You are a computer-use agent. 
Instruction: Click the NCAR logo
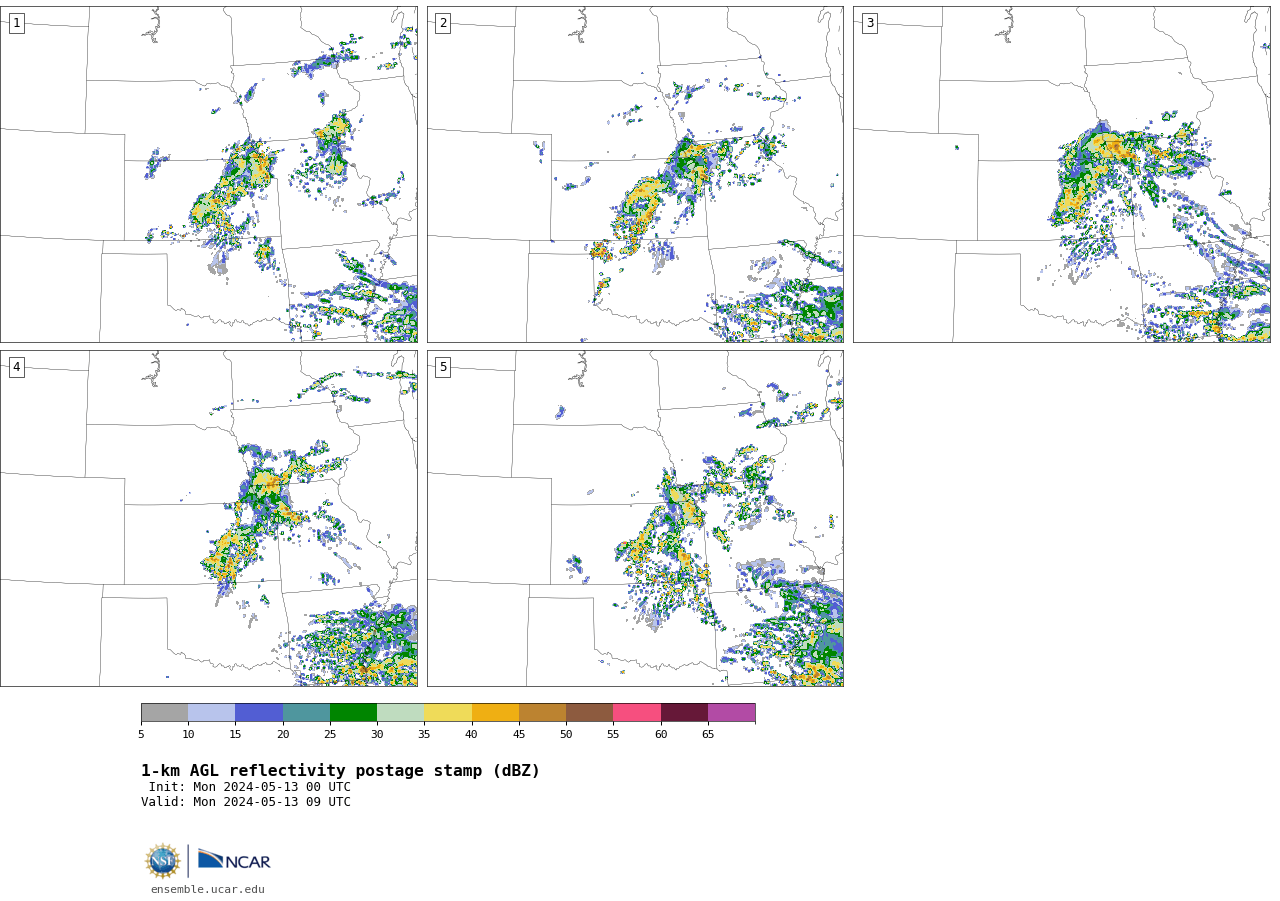click(x=234, y=860)
